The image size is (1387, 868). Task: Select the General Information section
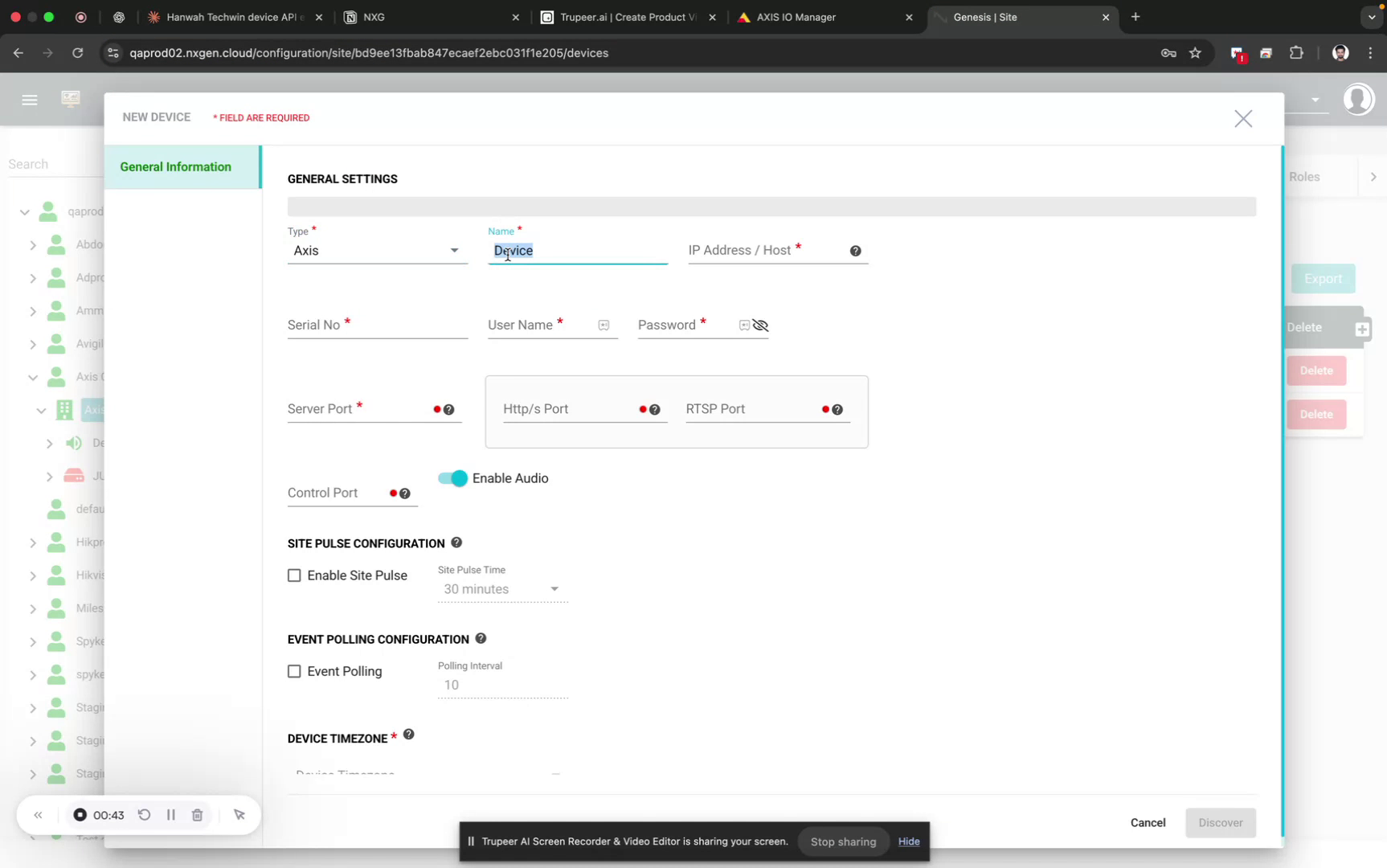(x=175, y=166)
